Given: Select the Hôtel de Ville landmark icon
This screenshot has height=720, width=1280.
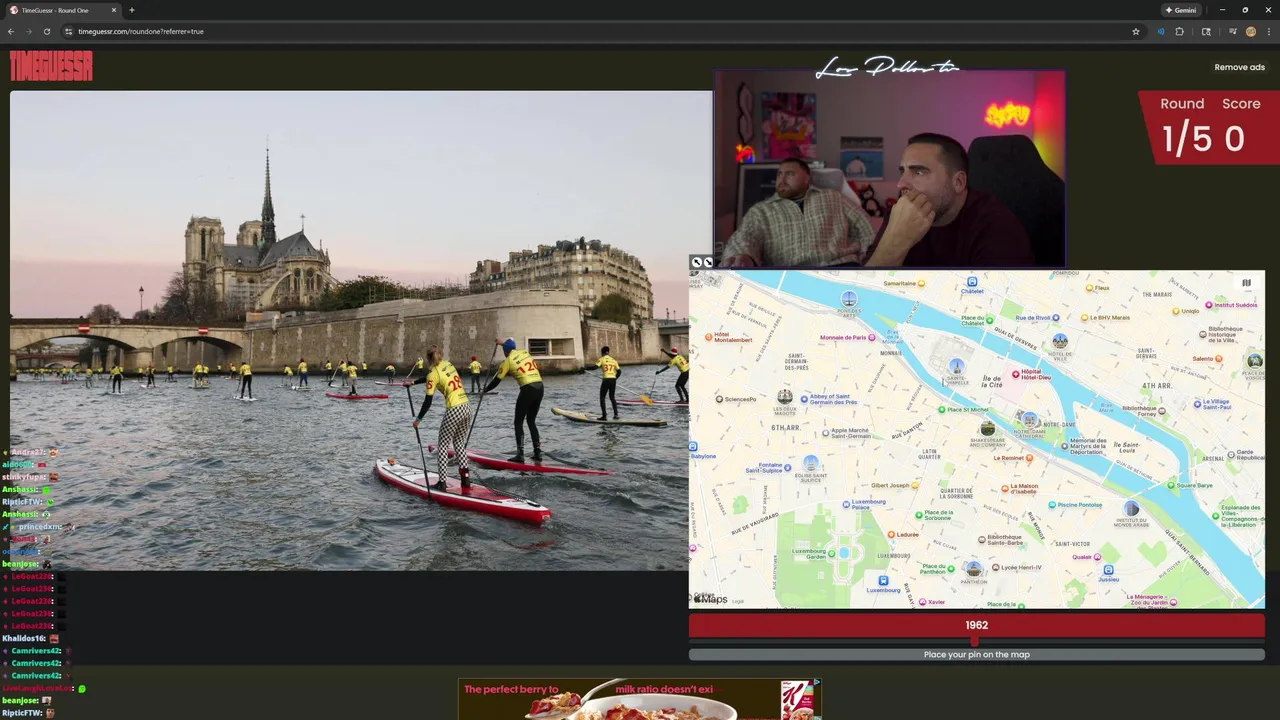Looking at the screenshot, I should point(1060,341).
